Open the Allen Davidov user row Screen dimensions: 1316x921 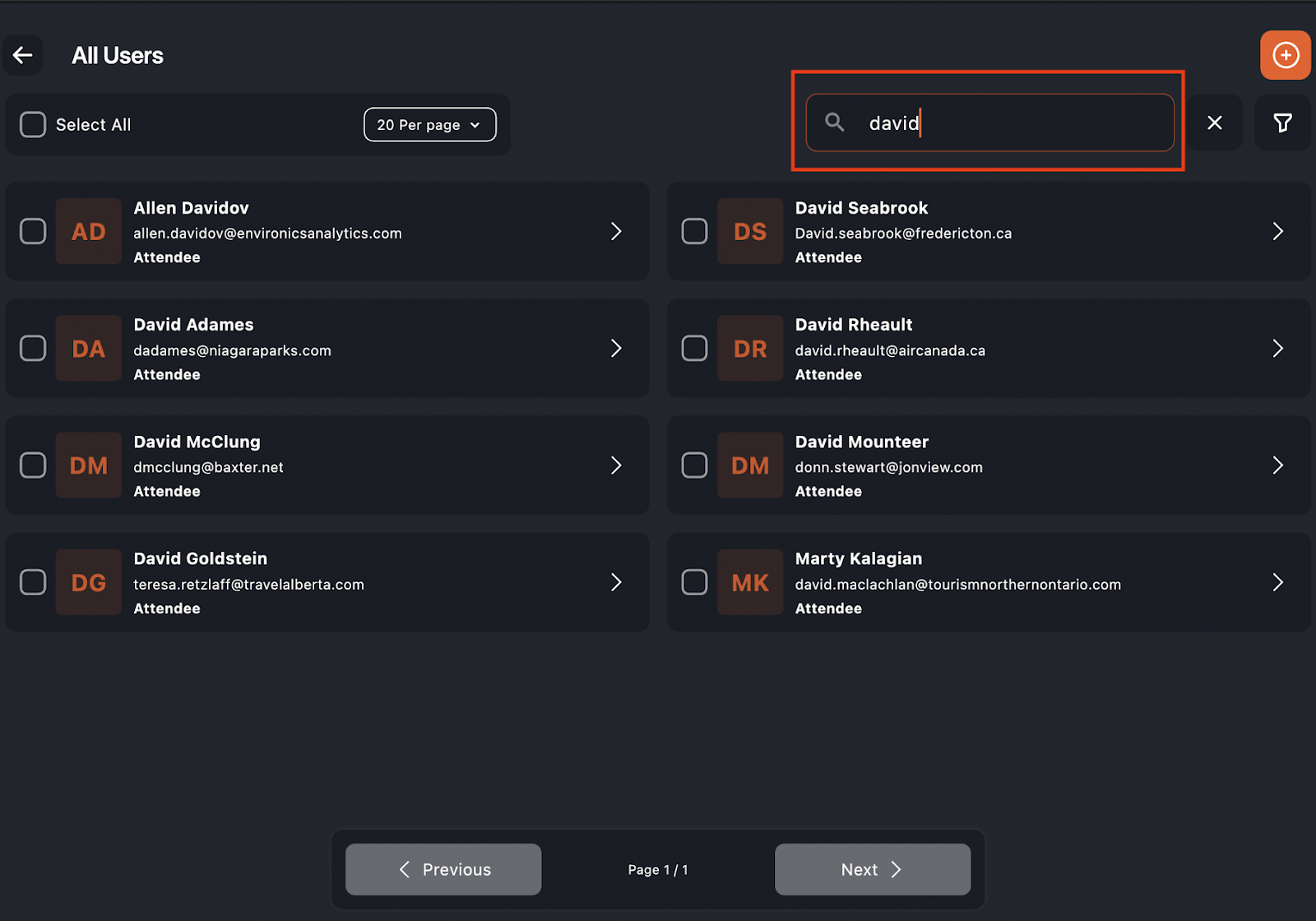[x=370, y=231]
